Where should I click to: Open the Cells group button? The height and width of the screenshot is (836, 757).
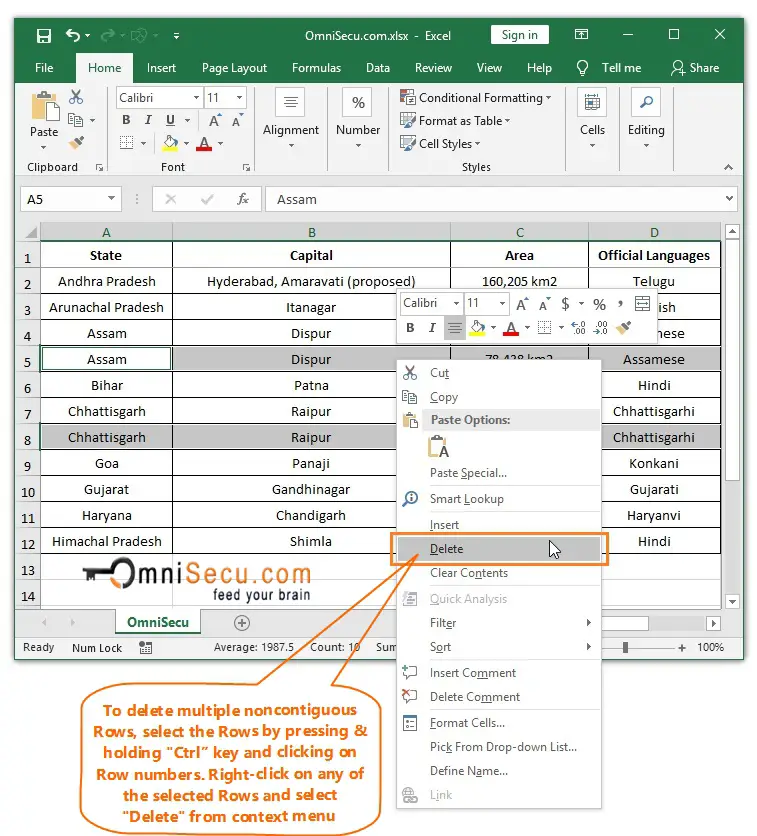[x=592, y=119]
